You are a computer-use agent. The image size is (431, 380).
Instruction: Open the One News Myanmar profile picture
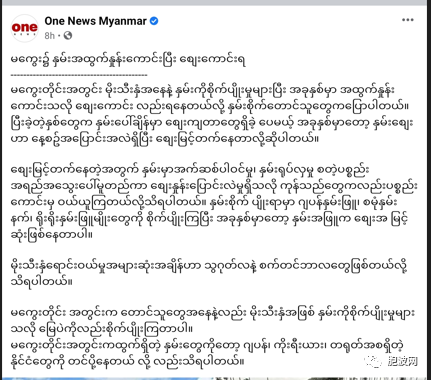[25, 28]
